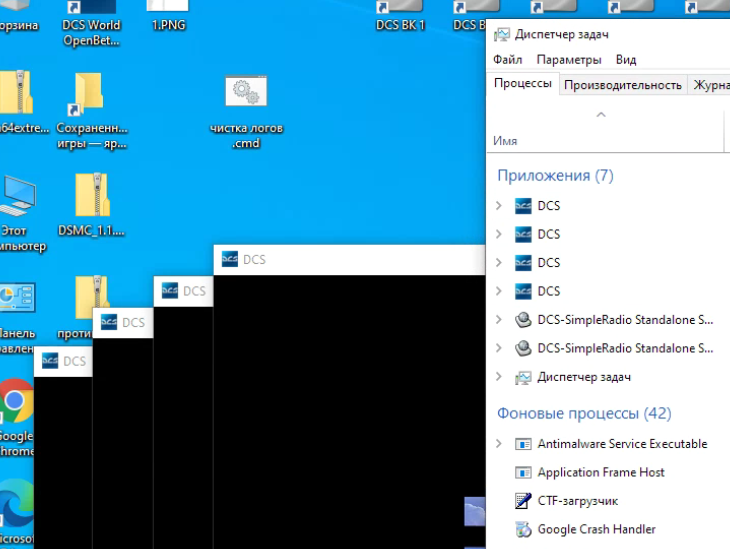Activate the widest DCS window title bar

point(349,260)
